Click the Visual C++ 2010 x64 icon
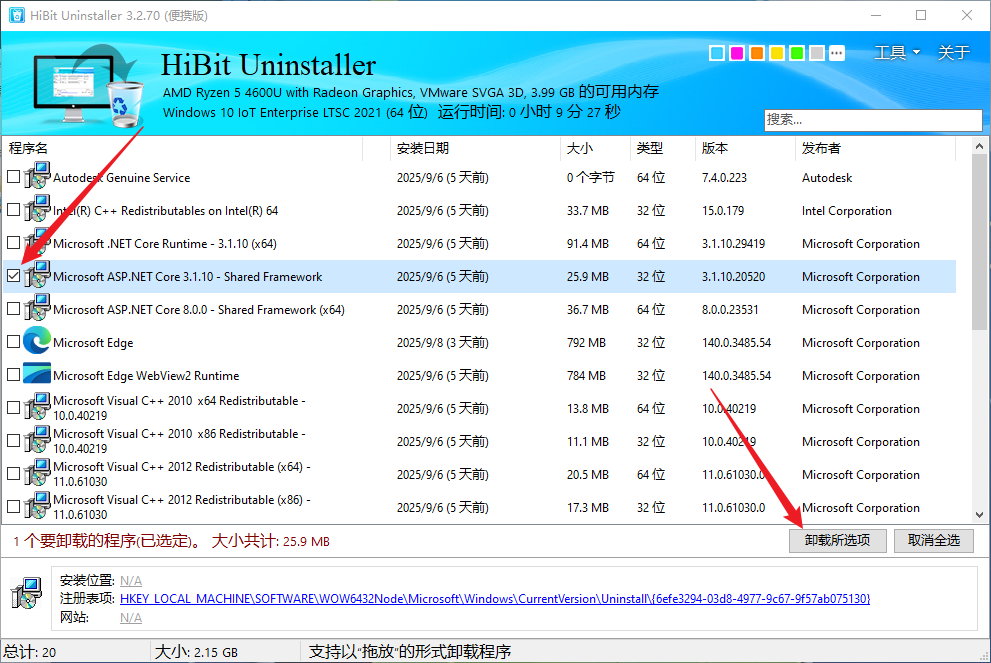The width and height of the screenshot is (991, 663). pyautogui.click(x=37, y=407)
